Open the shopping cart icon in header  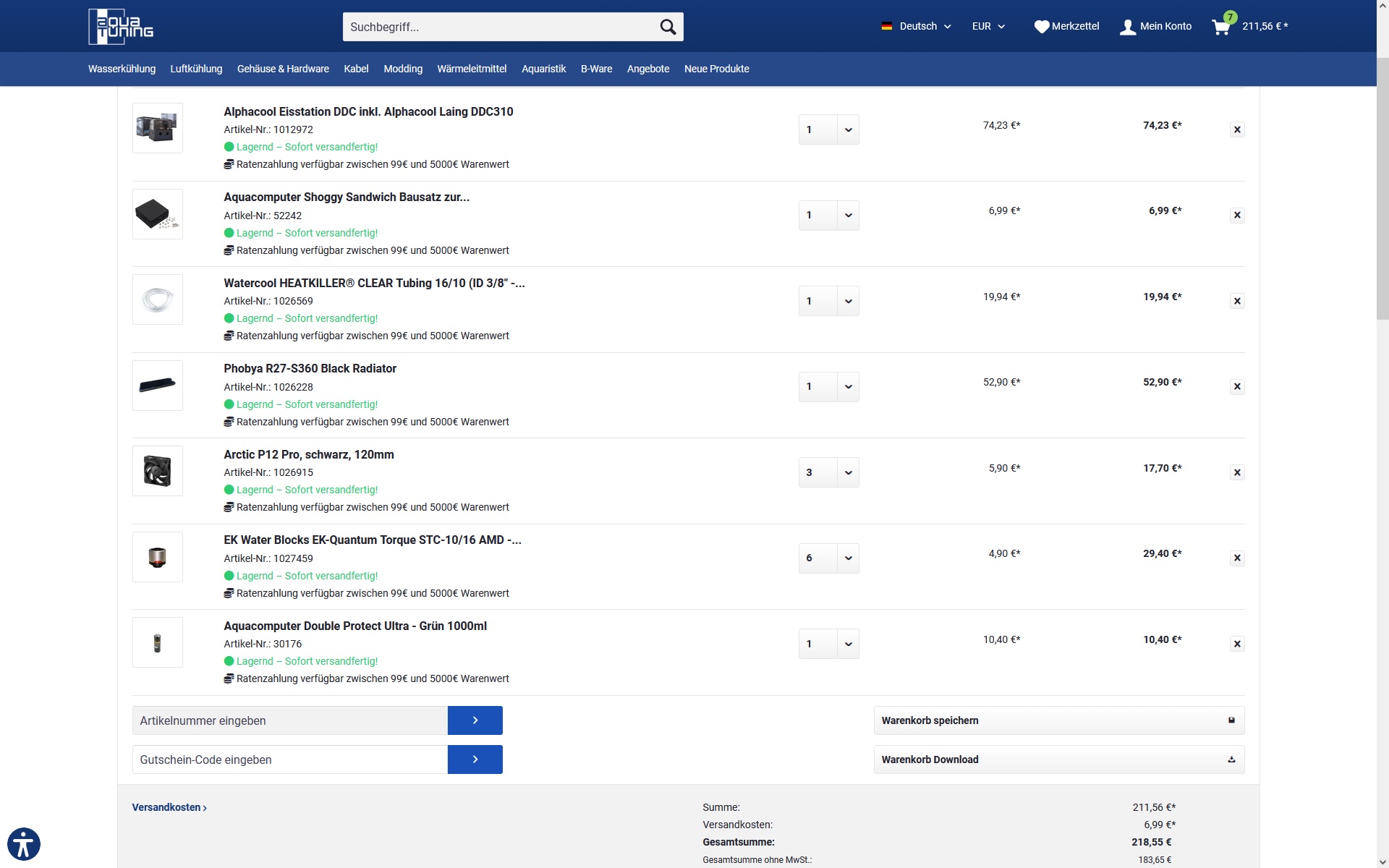pyautogui.click(x=1220, y=27)
